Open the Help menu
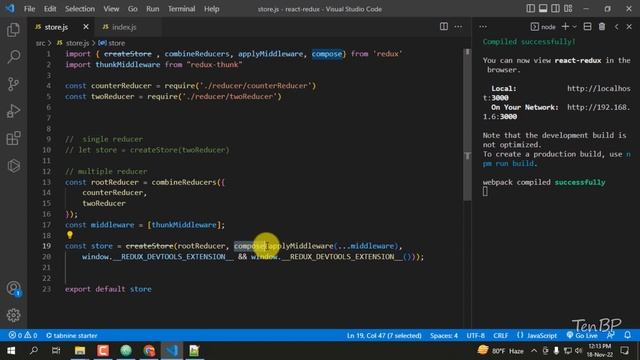Screen dimensions: 640x360 pyautogui.click(x=211, y=9)
